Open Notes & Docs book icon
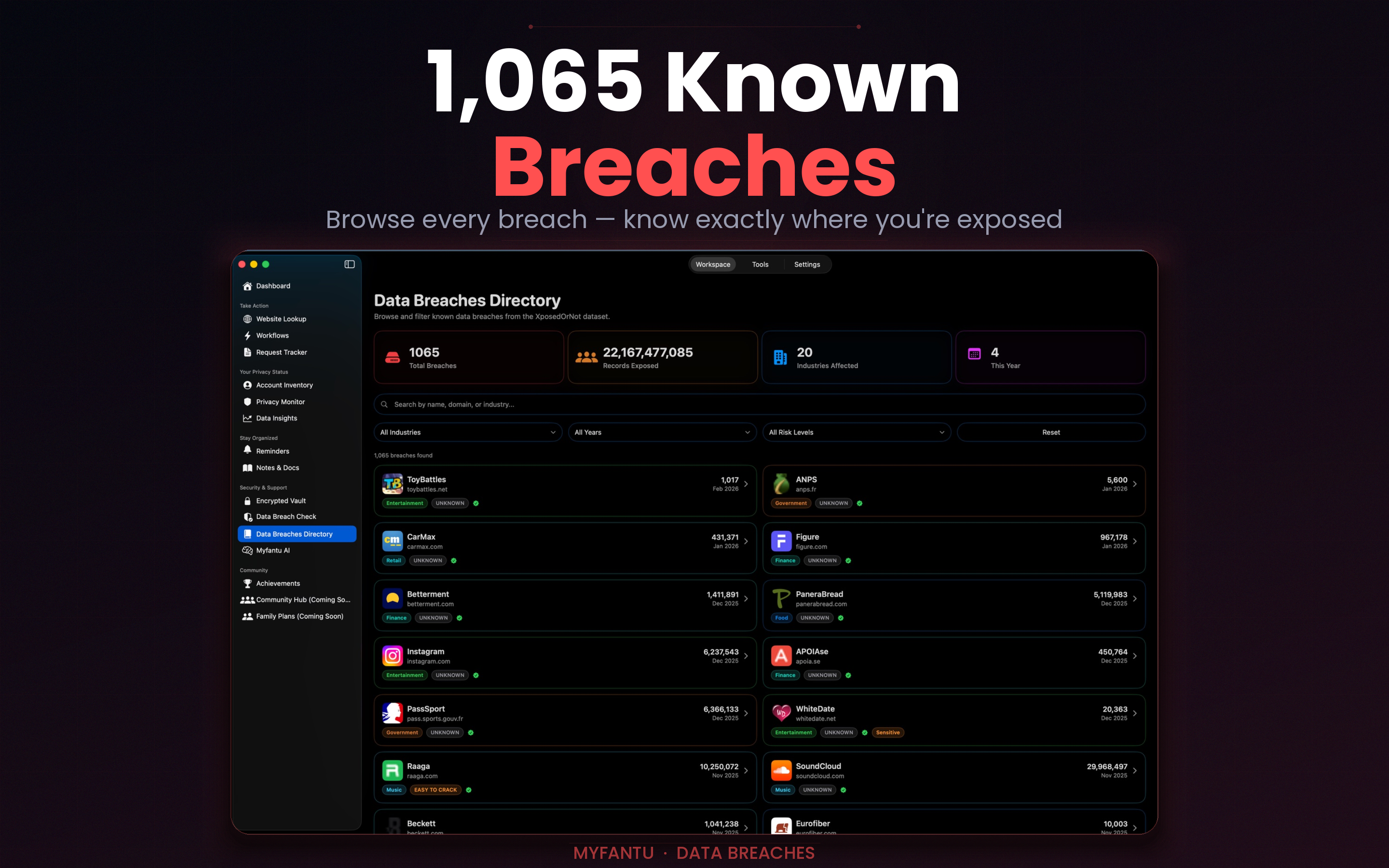This screenshot has width=1389, height=868. click(247, 468)
